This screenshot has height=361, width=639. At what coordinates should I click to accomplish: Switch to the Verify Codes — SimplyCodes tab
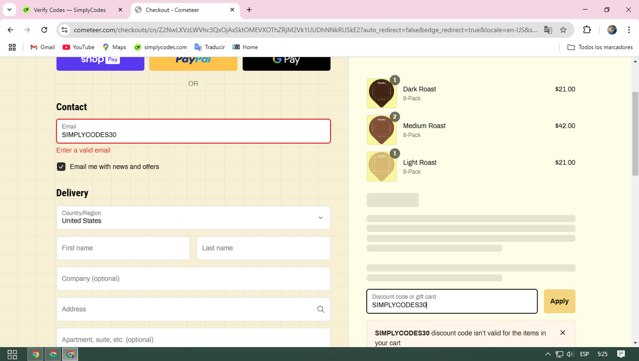pos(69,10)
